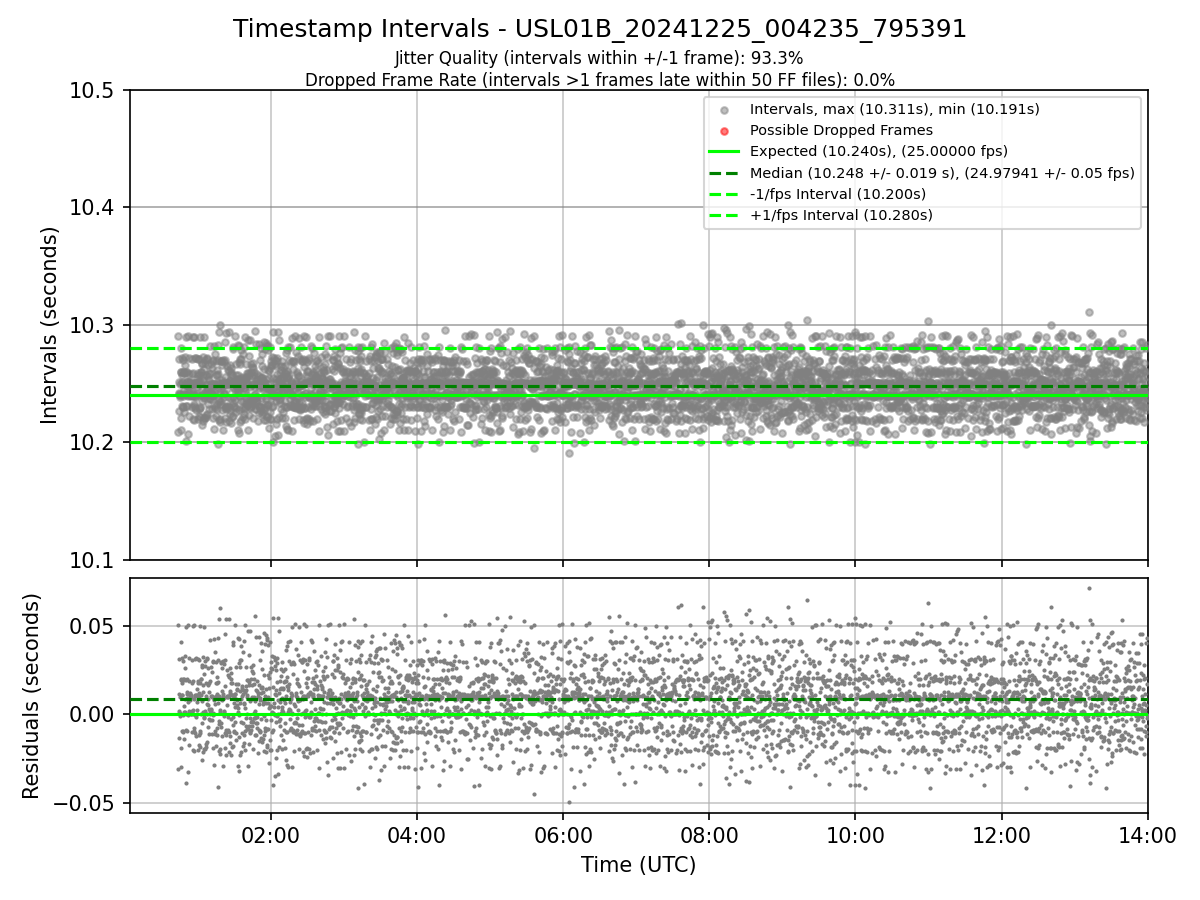The image size is (1200, 900).
Task: Click the red marker beside the Possible Dropped Frames entry
Action: coord(725,130)
